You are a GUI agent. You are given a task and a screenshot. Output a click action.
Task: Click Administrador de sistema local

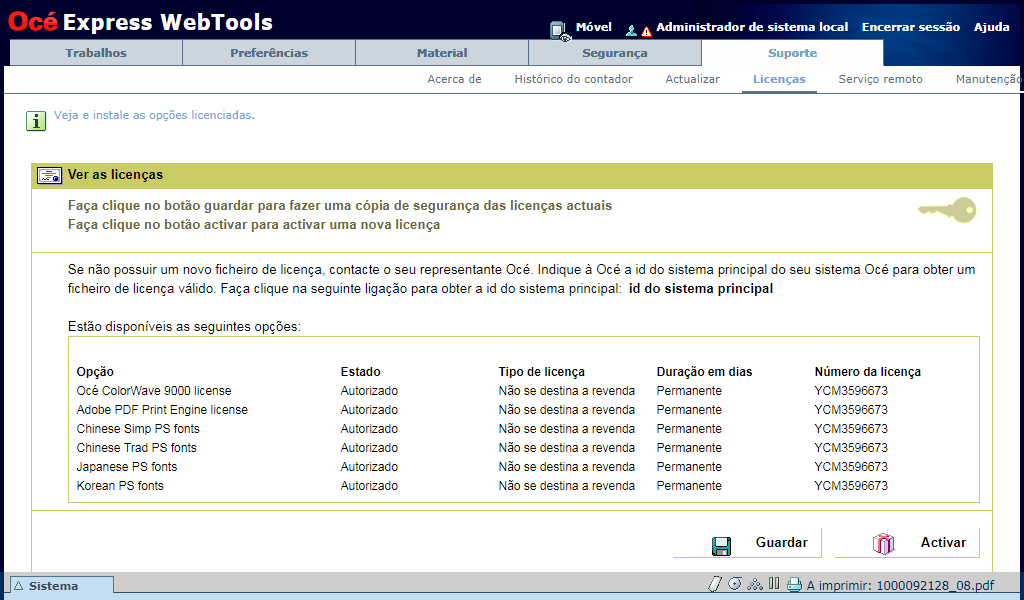pos(752,27)
